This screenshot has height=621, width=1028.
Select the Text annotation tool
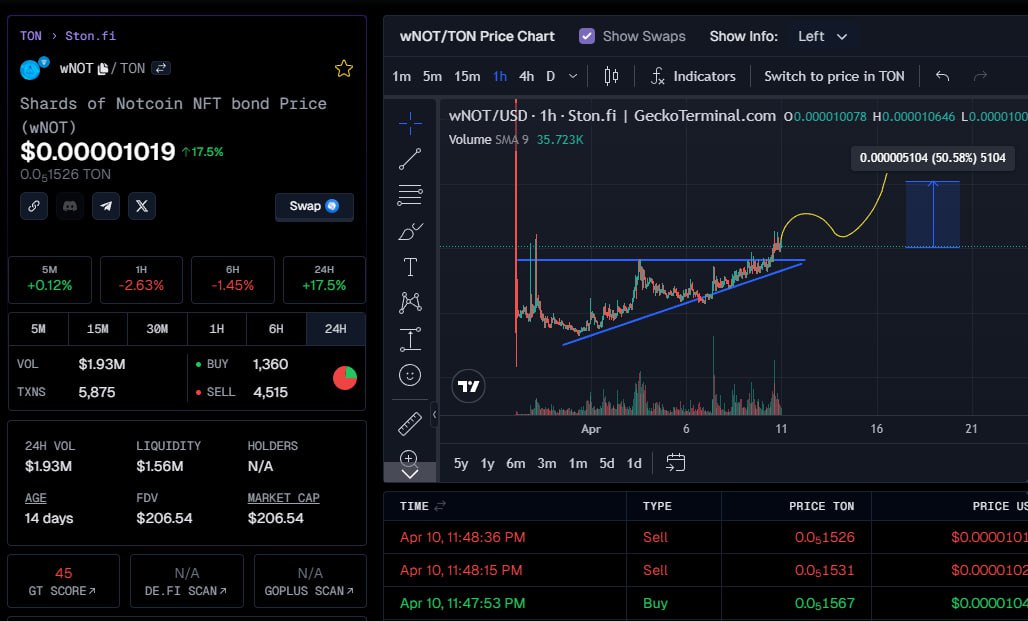[410, 267]
